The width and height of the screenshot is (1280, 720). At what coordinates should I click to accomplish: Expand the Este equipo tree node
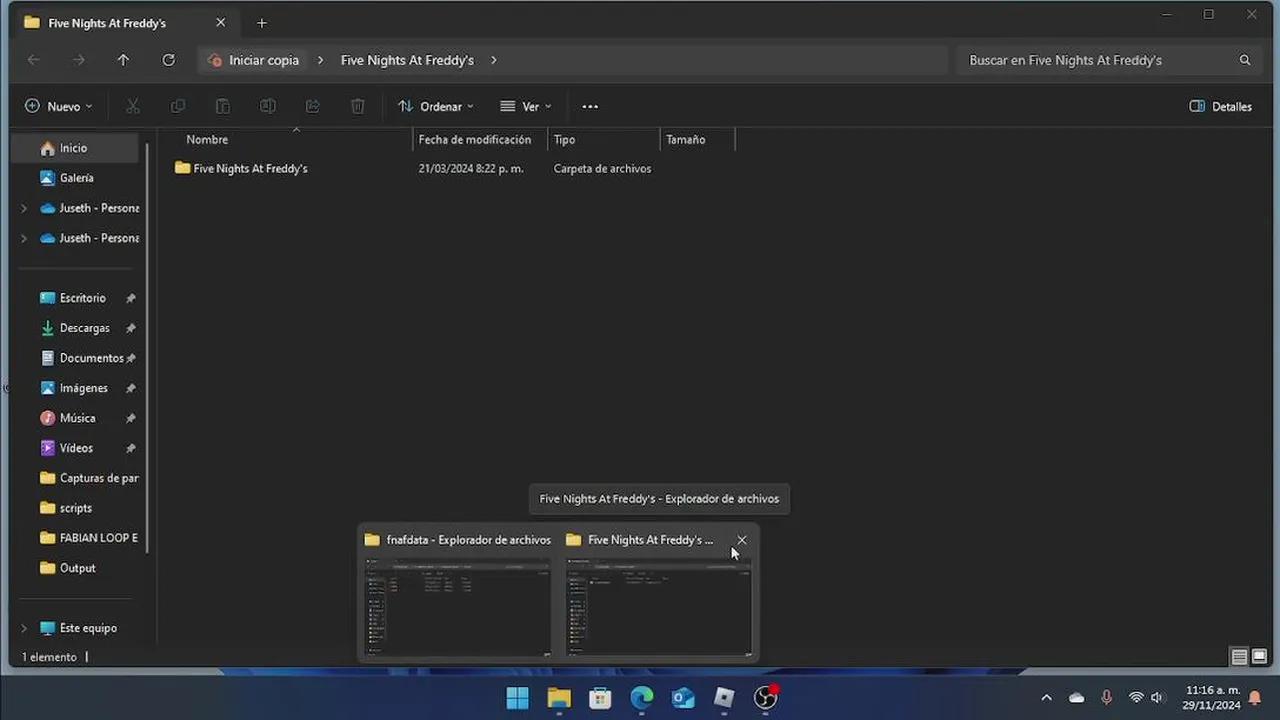tap(24, 628)
